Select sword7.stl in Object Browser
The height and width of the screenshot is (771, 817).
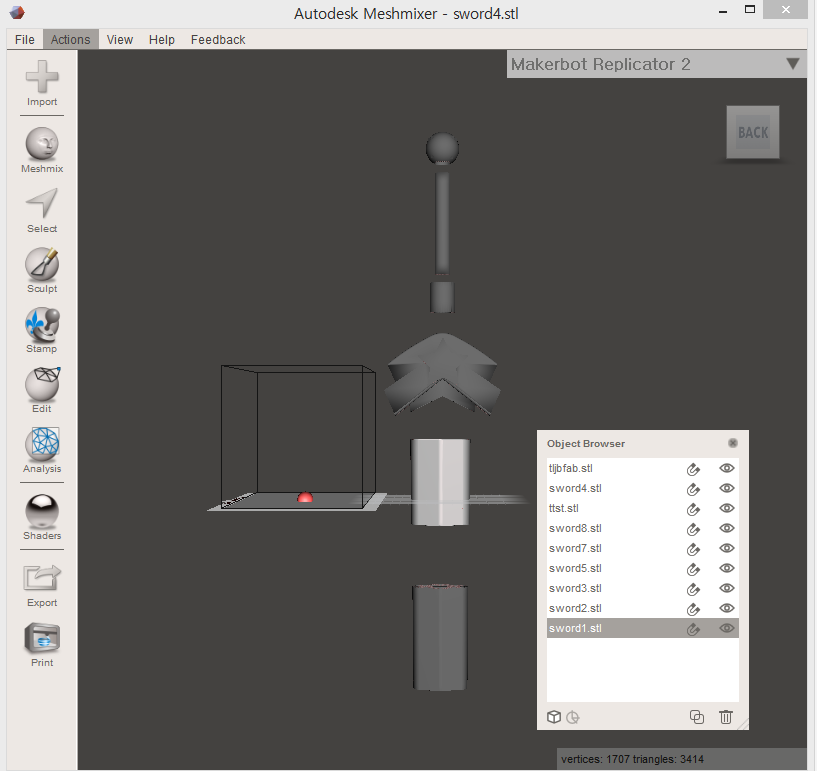(x=643, y=548)
